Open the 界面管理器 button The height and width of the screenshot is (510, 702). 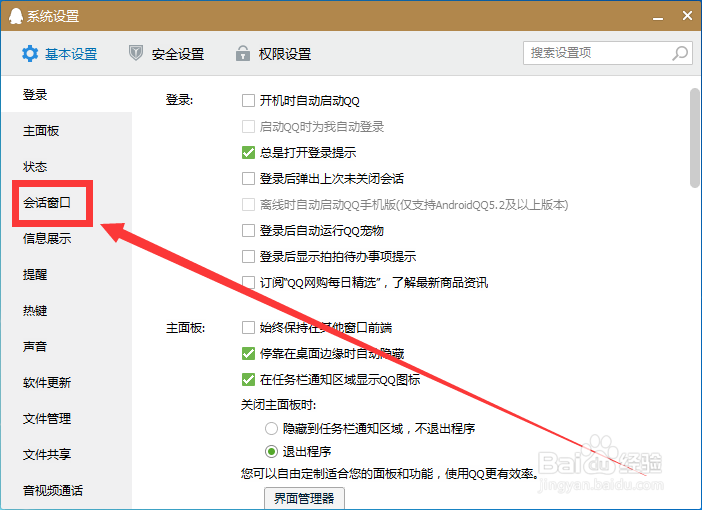(x=304, y=498)
